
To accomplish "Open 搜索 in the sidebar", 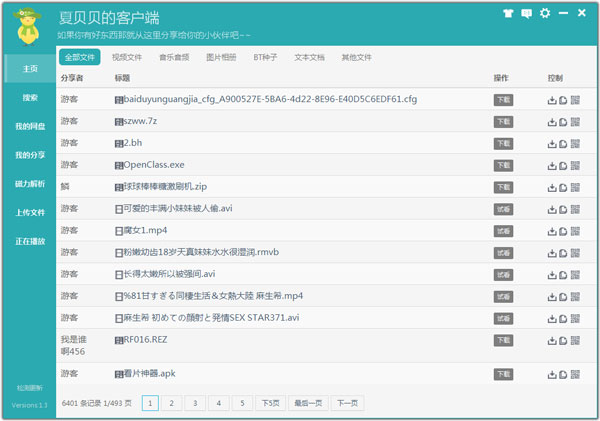I will 30,98.
